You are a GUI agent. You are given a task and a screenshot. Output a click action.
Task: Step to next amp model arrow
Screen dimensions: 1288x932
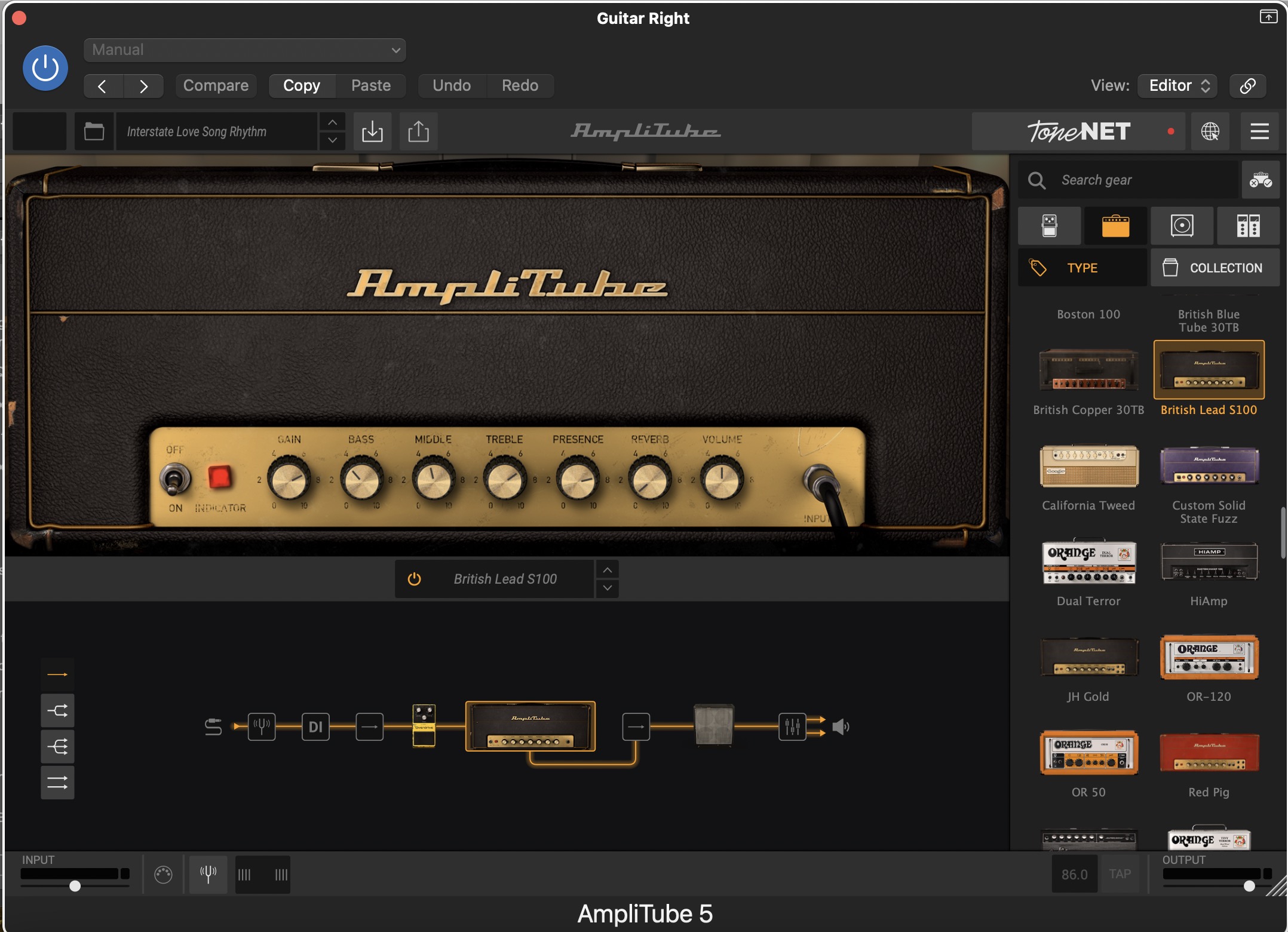(607, 588)
